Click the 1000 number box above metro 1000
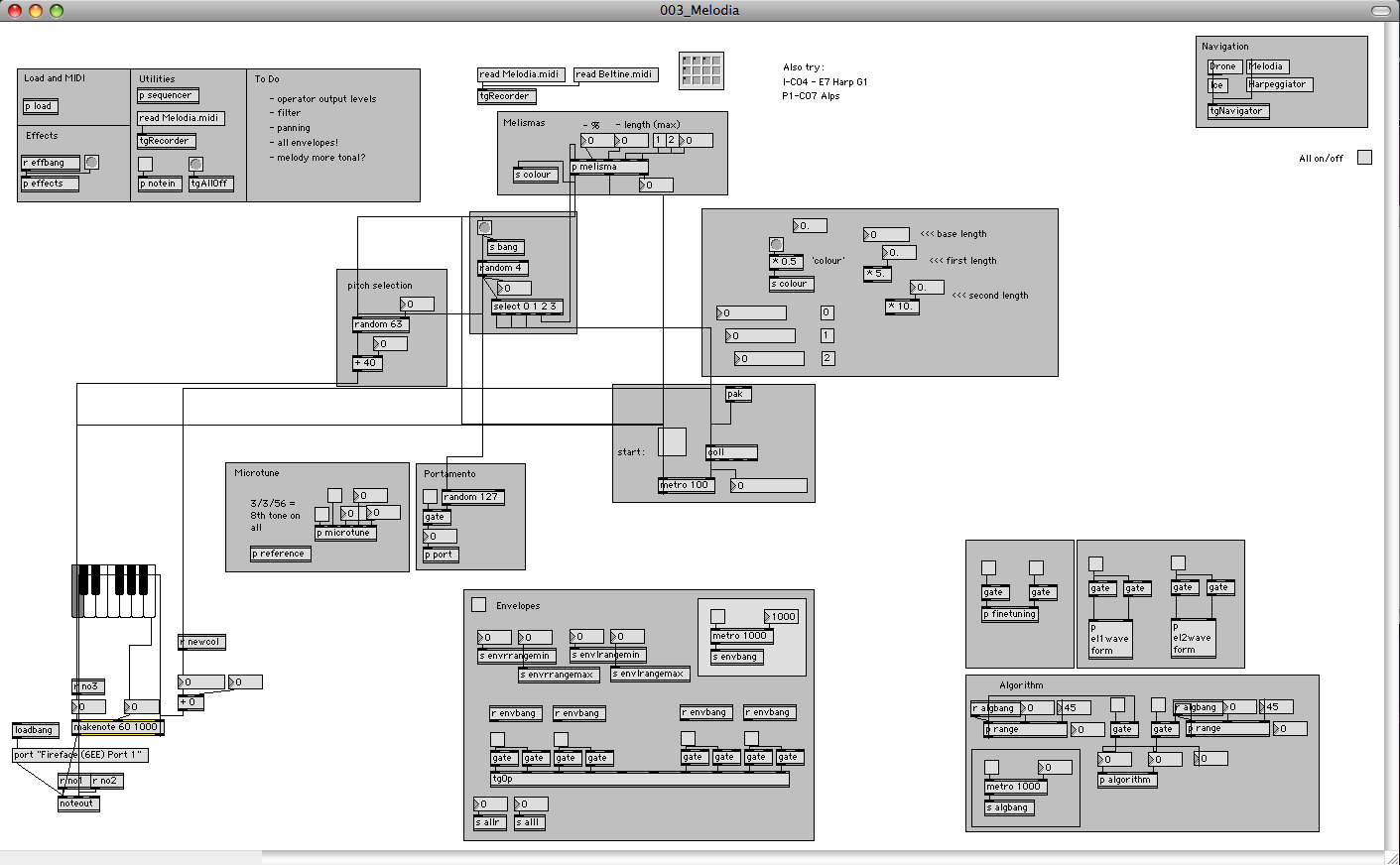This screenshot has height=865, width=1400. 781,615
